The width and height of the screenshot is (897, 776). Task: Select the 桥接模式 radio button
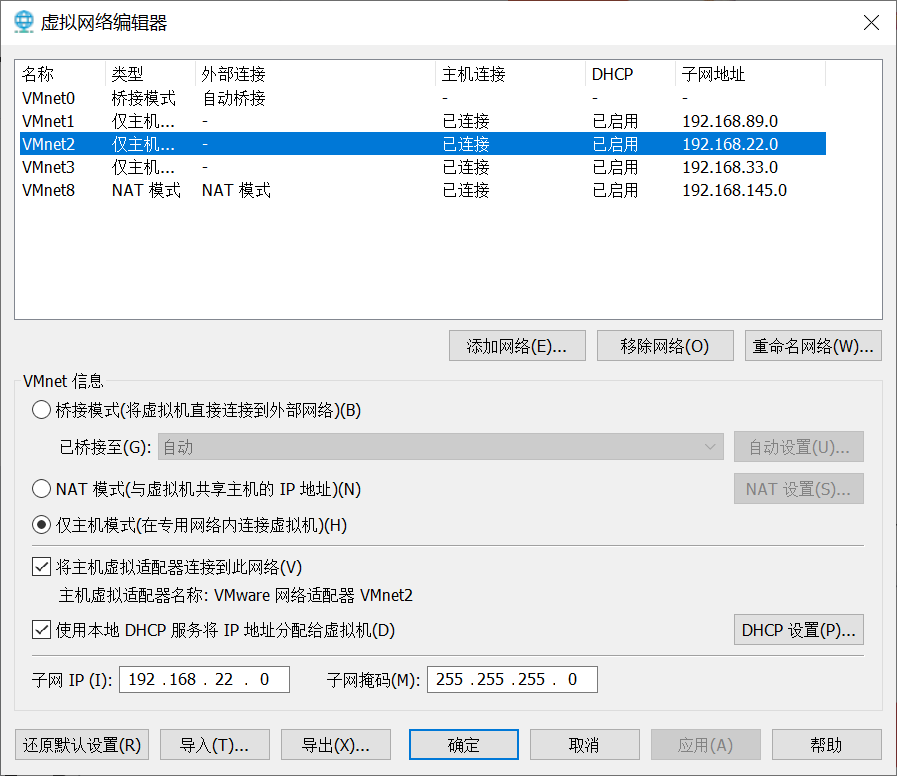[41, 410]
